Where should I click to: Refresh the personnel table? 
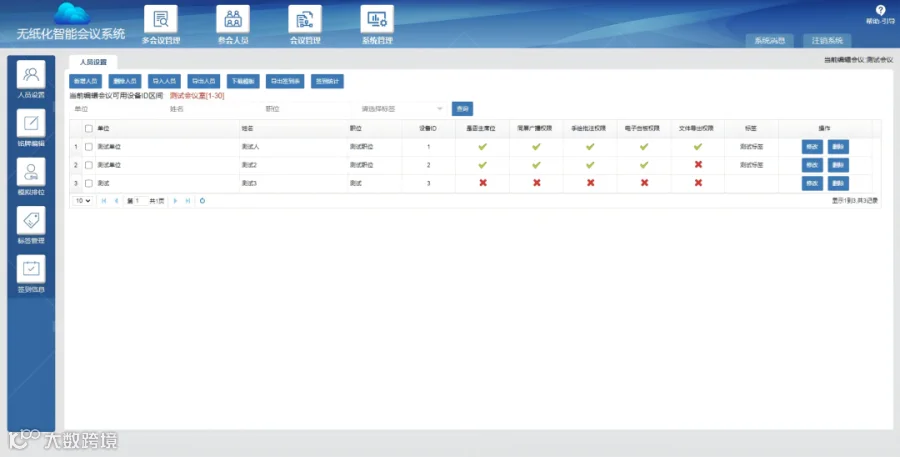click(x=203, y=201)
